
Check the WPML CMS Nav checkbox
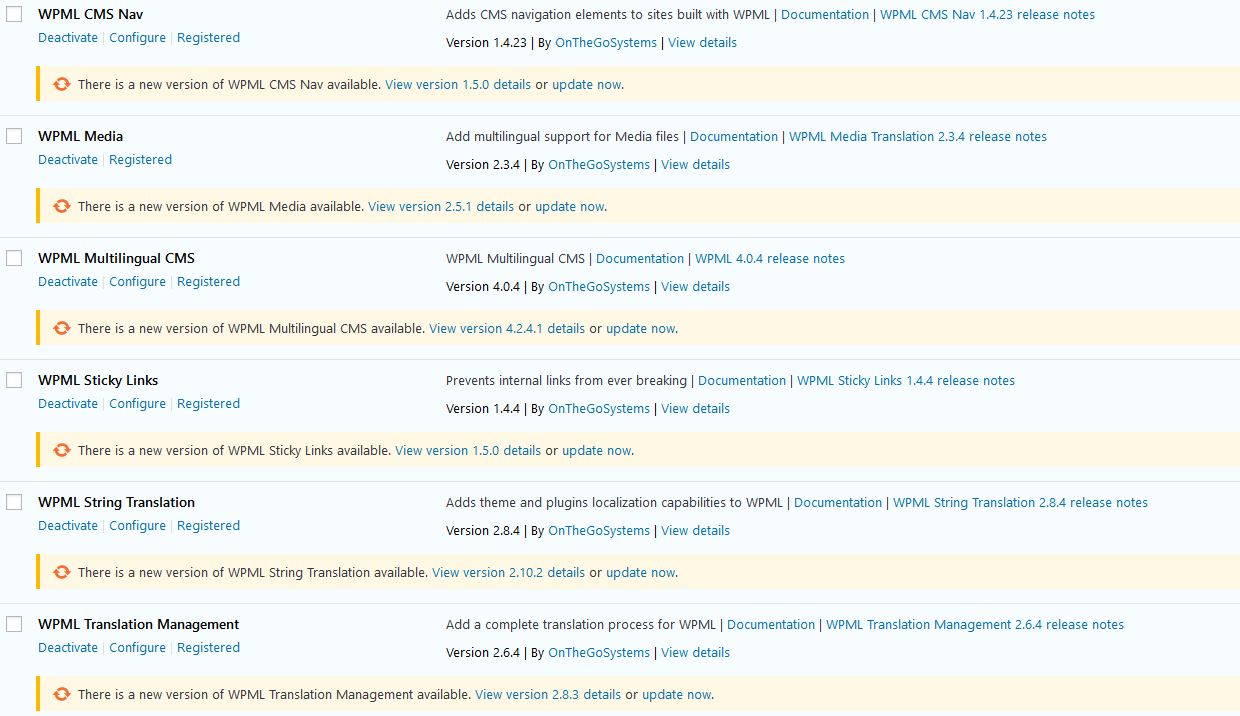[x=14, y=14]
